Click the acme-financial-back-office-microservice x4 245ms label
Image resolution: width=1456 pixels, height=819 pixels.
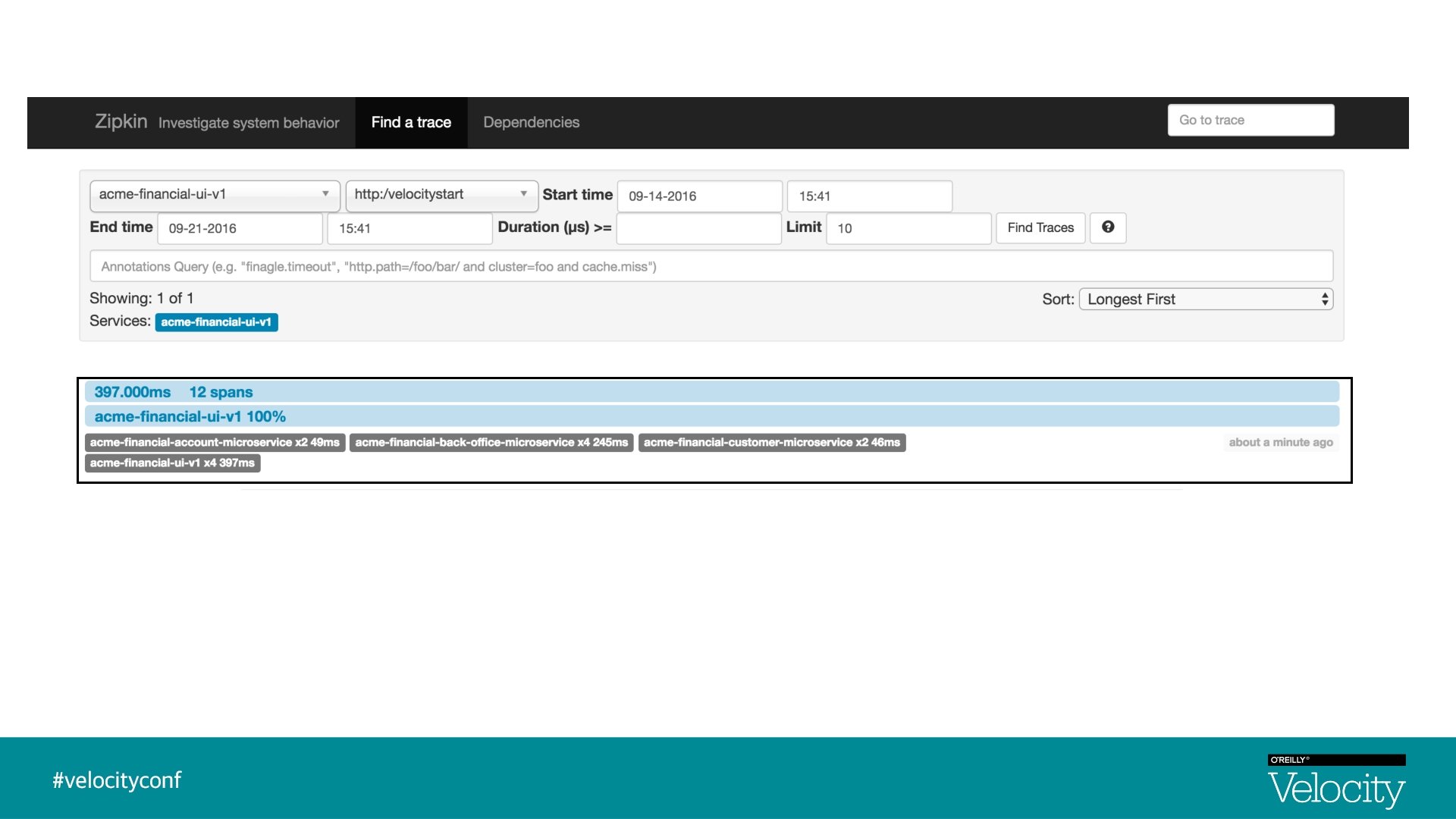pos(491,443)
